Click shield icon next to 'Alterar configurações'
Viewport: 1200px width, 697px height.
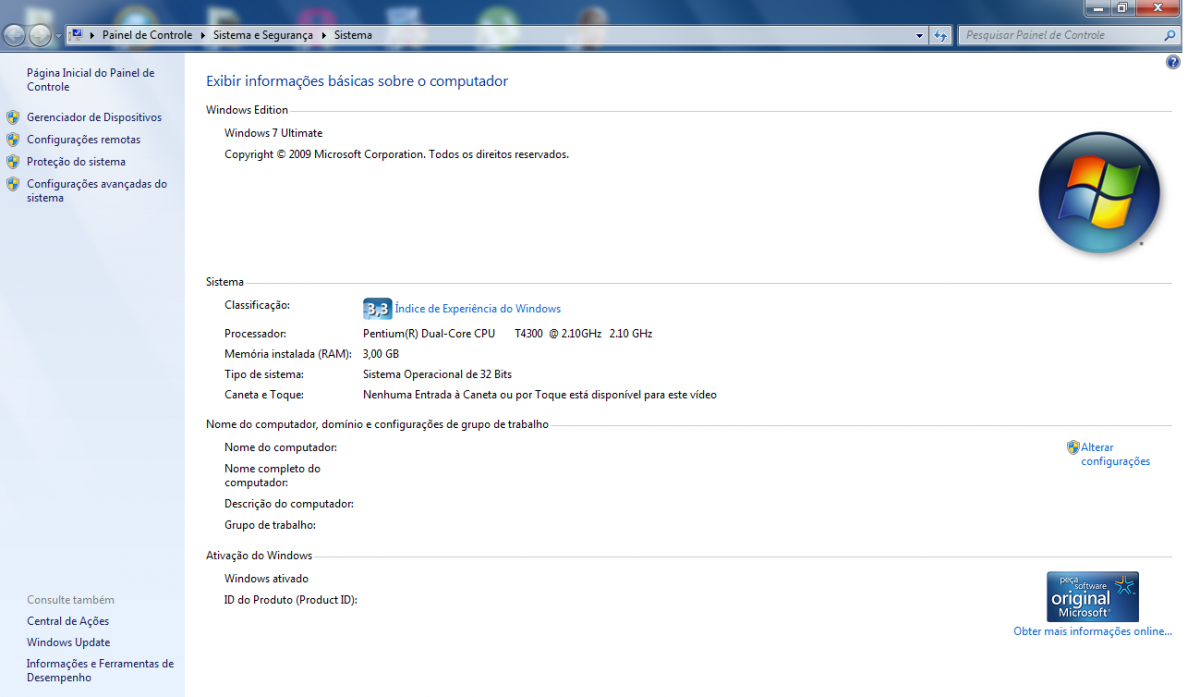tap(1073, 447)
